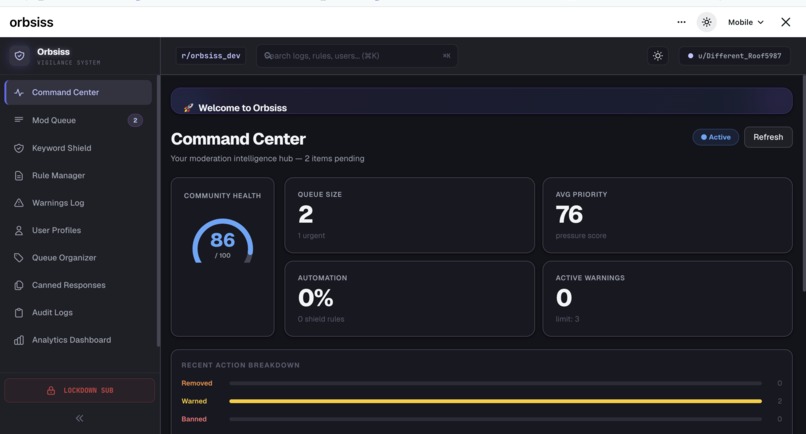Click the "pressure score" label

581,236
